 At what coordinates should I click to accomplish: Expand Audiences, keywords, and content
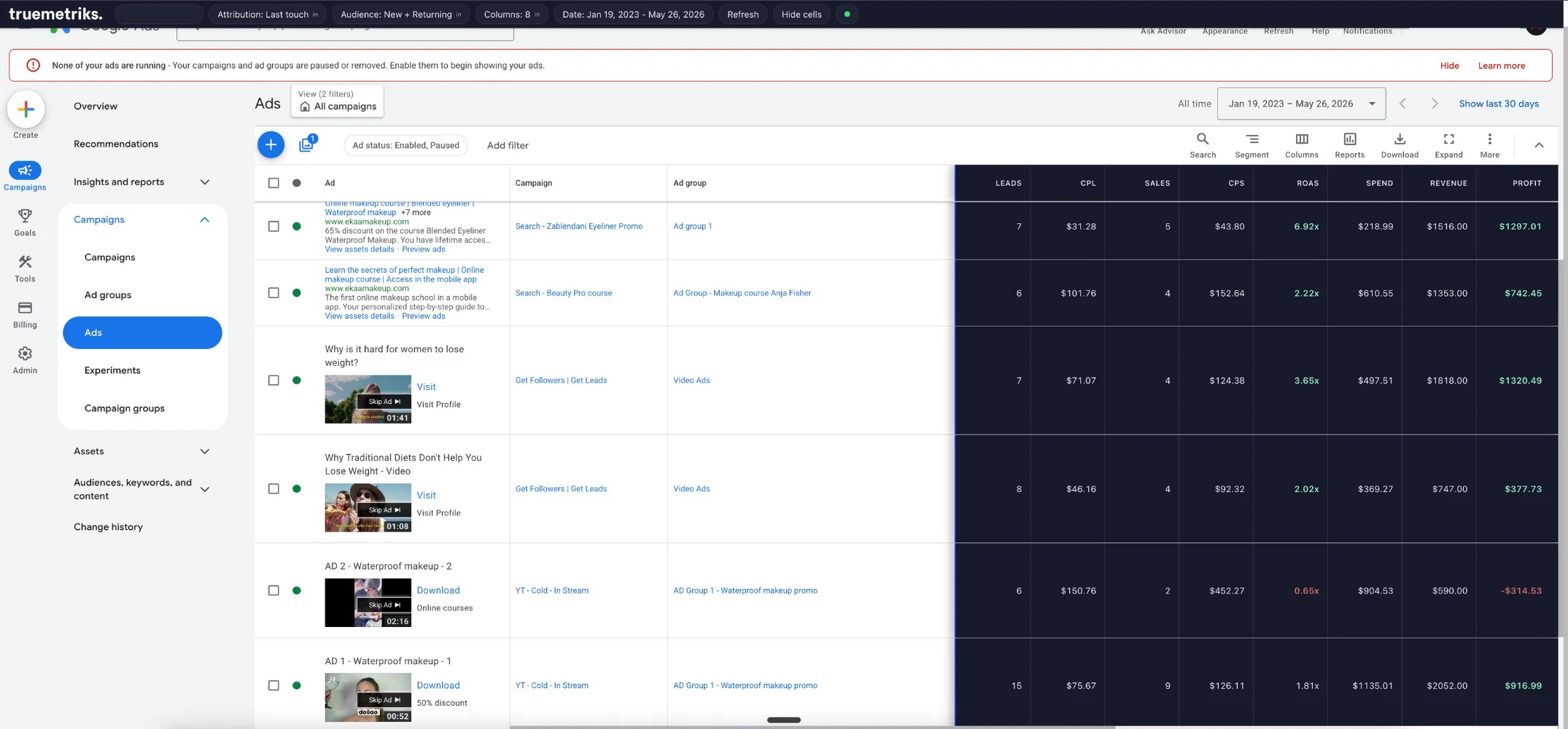point(205,489)
